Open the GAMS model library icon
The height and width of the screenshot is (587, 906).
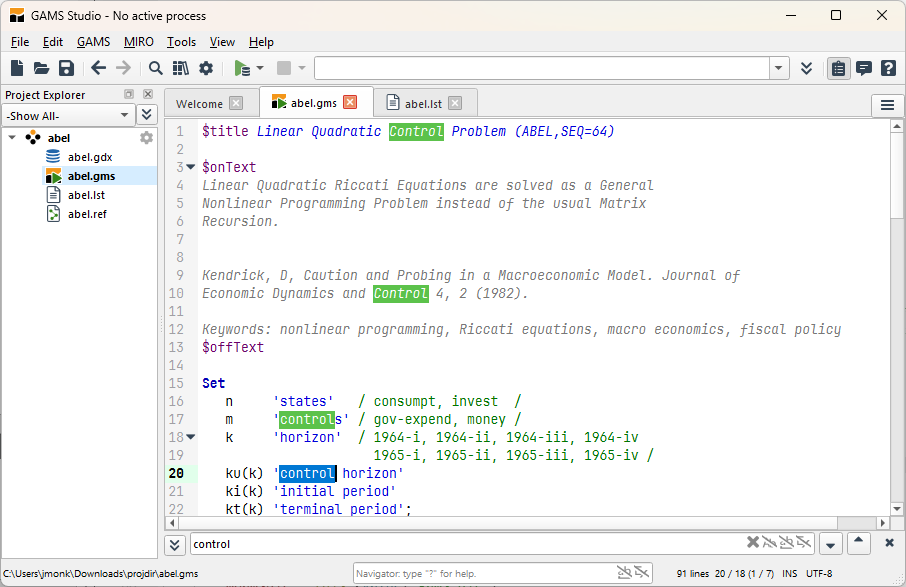[180, 68]
